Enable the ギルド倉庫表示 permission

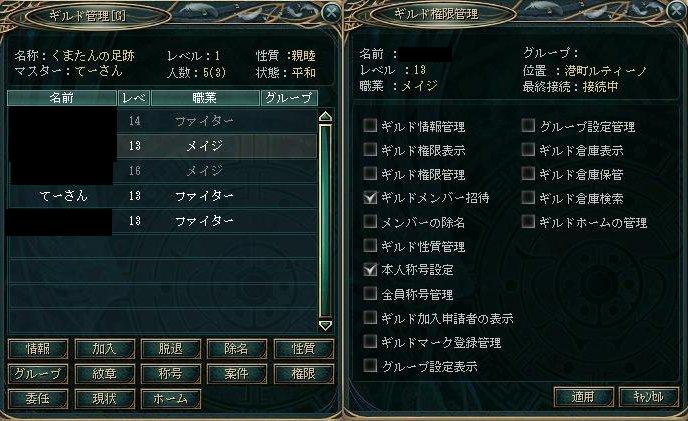pos(528,150)
